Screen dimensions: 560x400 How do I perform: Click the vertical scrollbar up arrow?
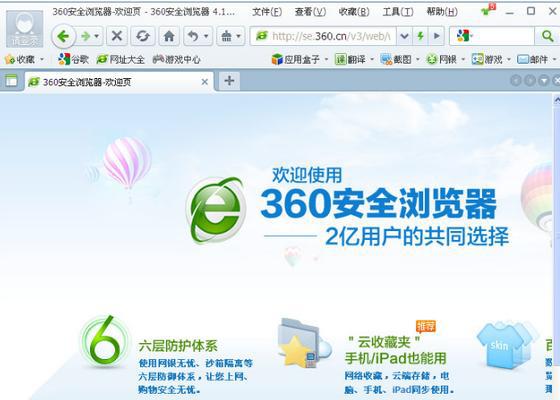[557, 100]
